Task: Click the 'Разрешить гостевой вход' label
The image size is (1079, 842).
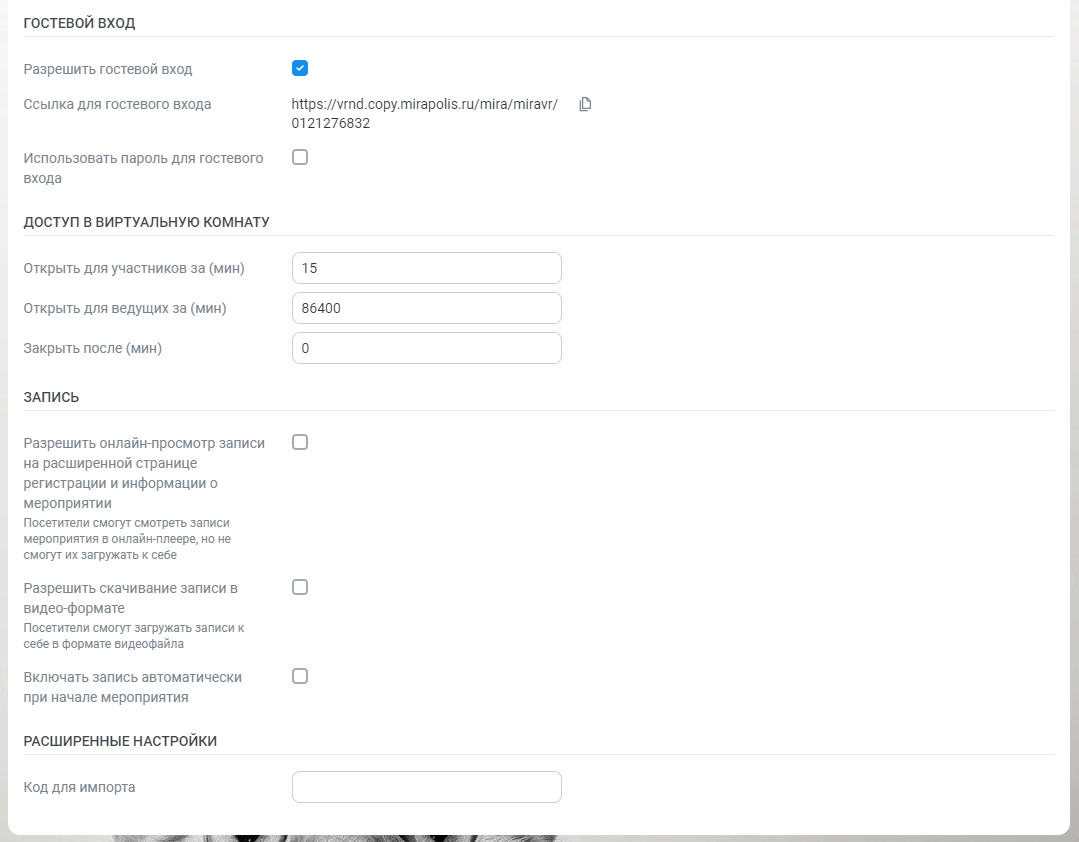Action: 108,69
